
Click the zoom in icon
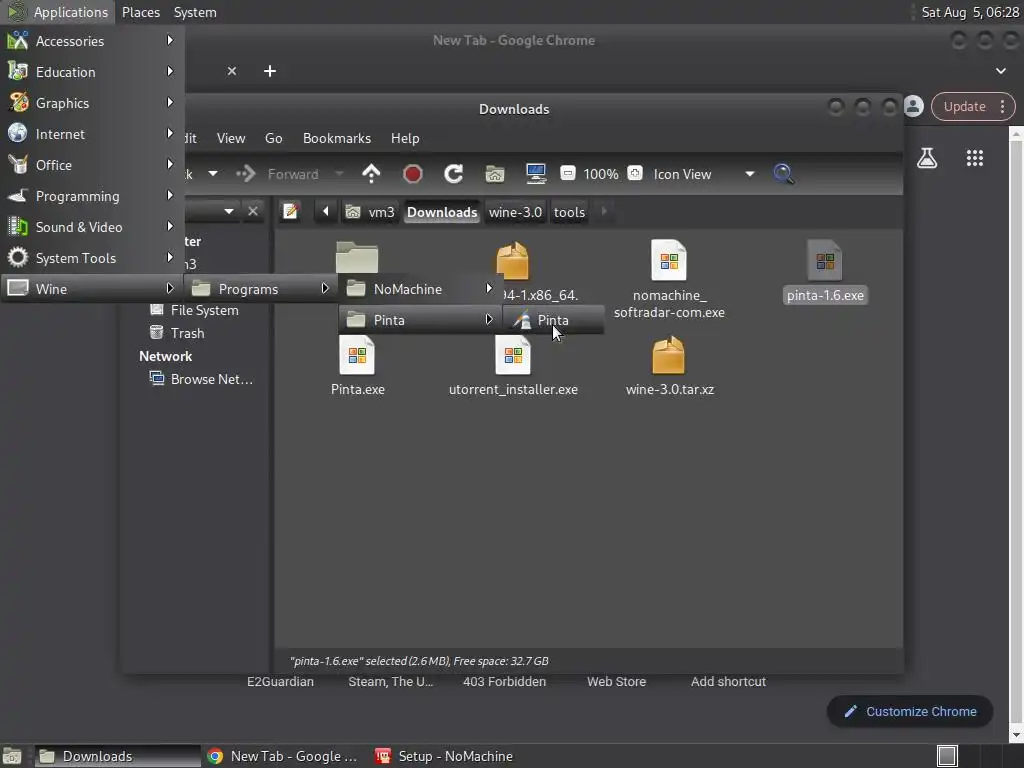(x=635, y=174)
